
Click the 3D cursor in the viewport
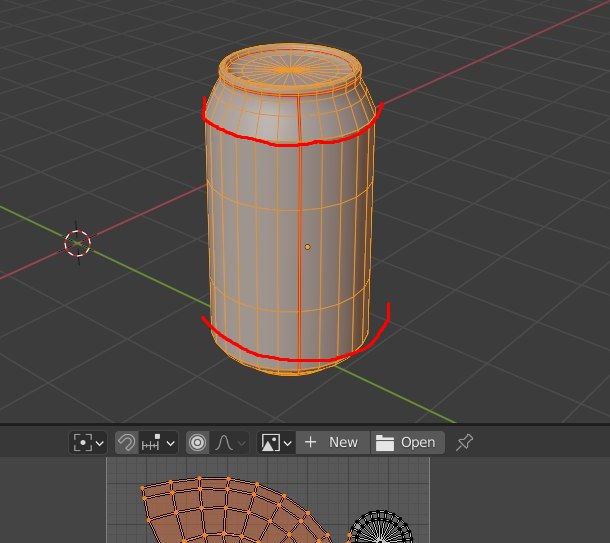pyautogui.click(x=77, y=243)
